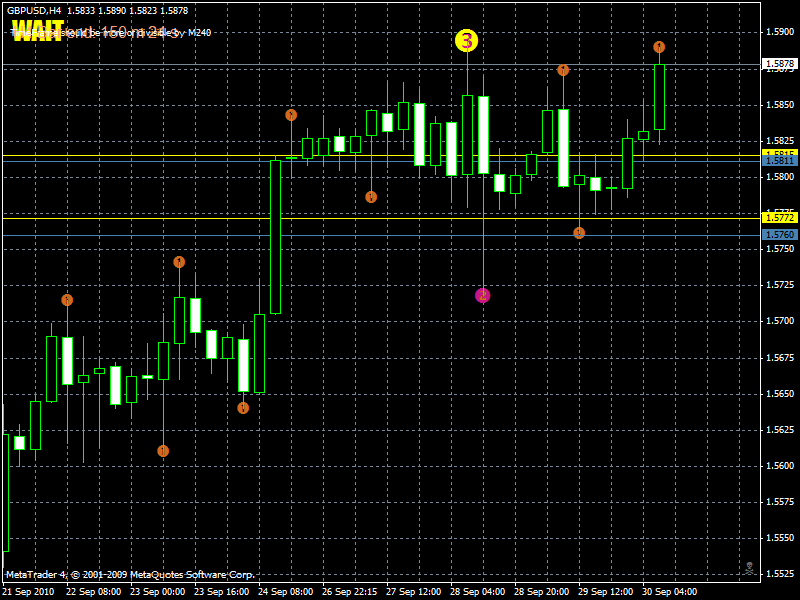
Task: Click the GBPUSD,H4 chart title text
Action: [x=34, y=11]
